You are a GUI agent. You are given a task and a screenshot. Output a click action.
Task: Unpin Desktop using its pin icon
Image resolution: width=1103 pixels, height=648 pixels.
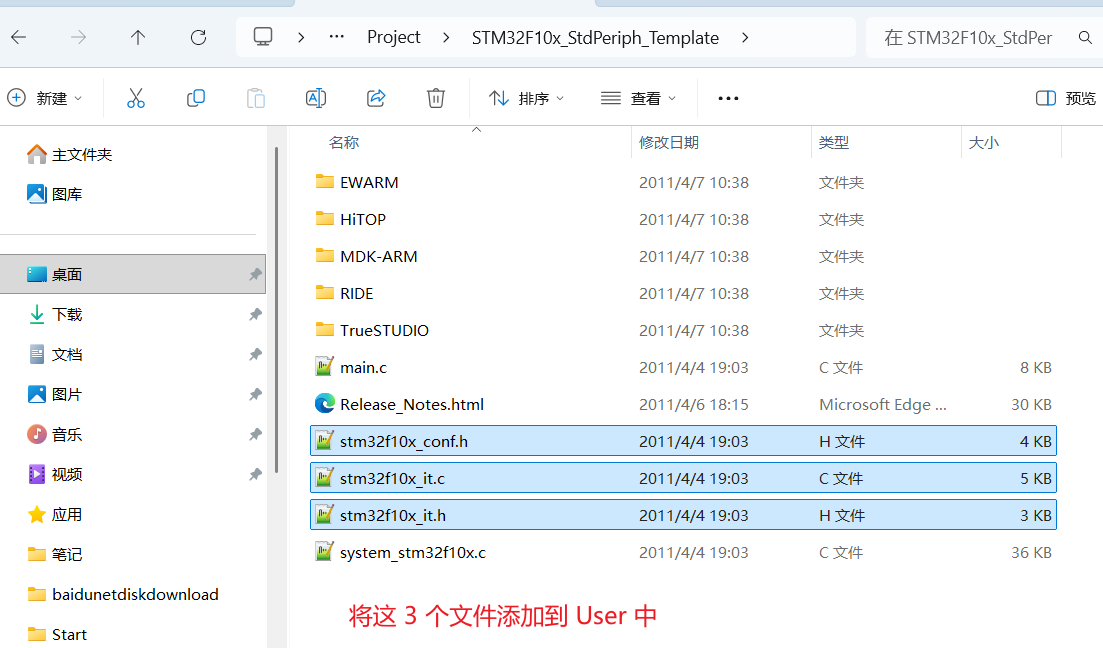coord(255,274)
